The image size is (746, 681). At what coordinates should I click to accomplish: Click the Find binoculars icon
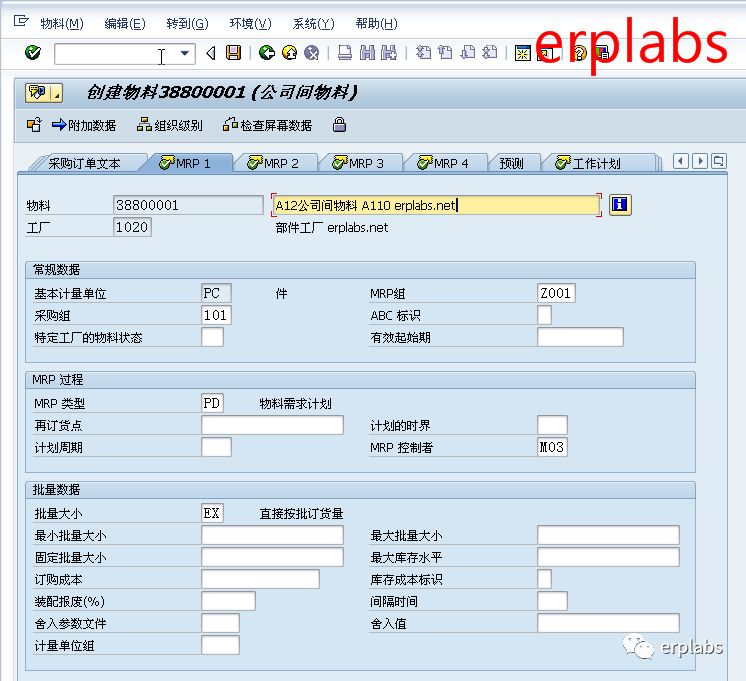pos(367,52)
